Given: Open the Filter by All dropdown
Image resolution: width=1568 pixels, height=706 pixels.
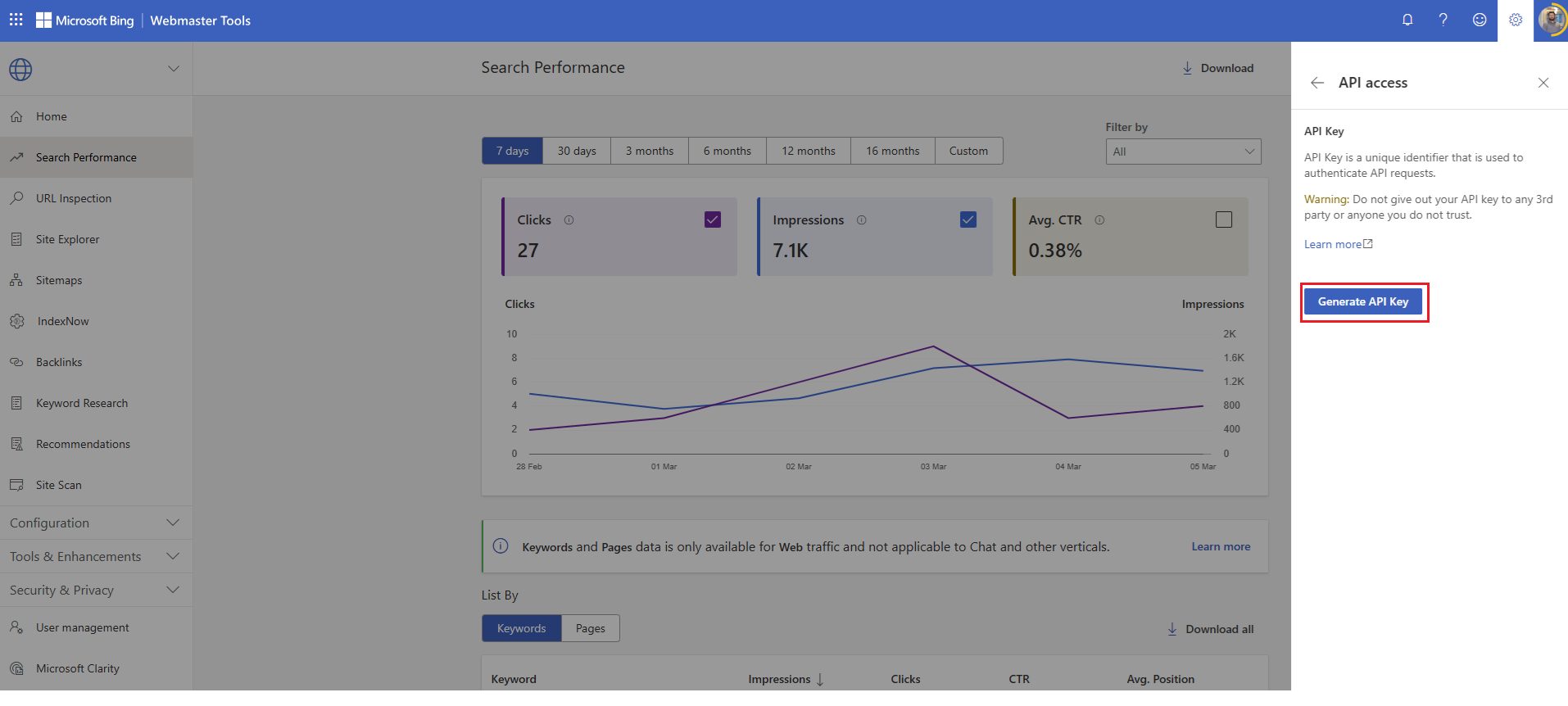Looking at the screenshot, I should [1183, 152].
